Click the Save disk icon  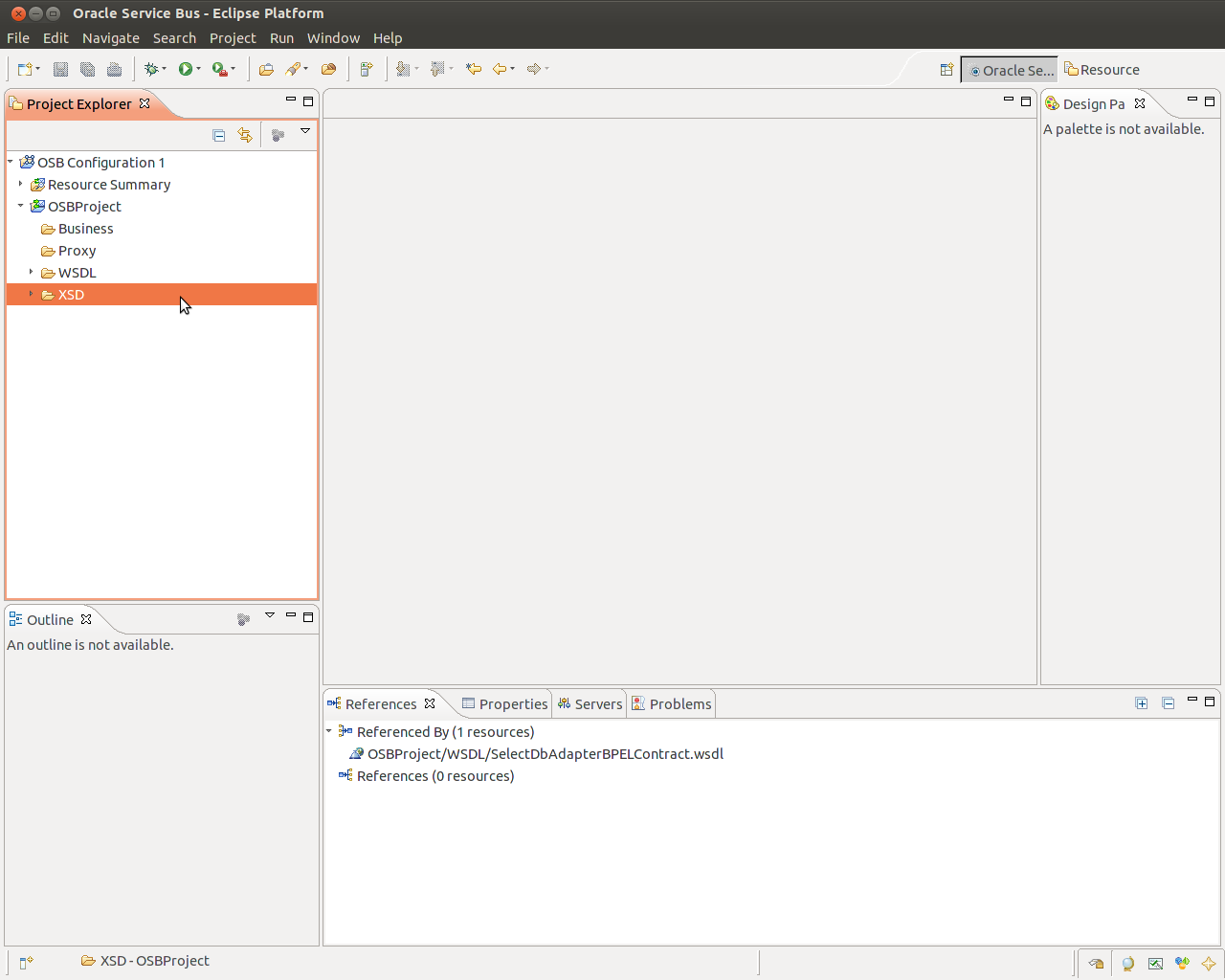(60, 69)
